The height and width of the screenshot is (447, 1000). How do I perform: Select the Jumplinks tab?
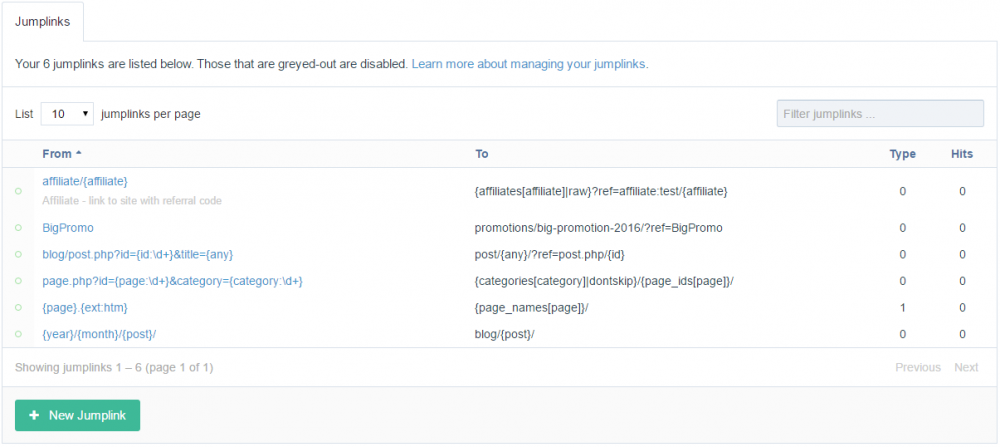click(x=43, y=21)
